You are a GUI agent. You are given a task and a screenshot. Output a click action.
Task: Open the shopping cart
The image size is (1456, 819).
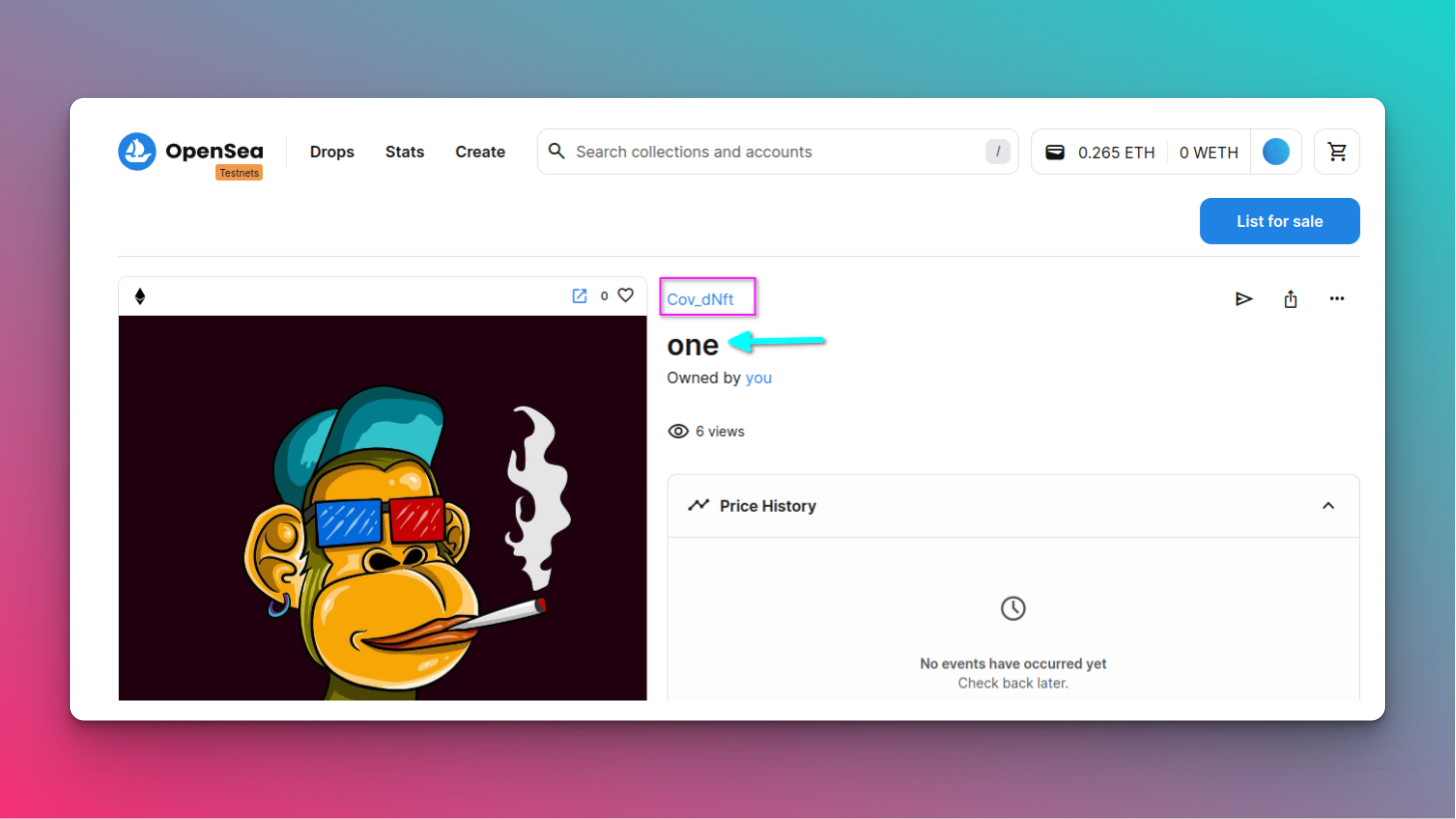click(x=1337, y=152)
